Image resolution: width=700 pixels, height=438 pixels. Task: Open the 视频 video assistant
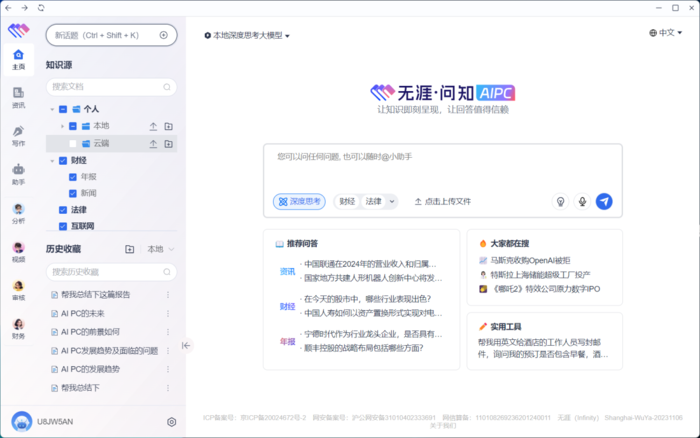(18, 252)
